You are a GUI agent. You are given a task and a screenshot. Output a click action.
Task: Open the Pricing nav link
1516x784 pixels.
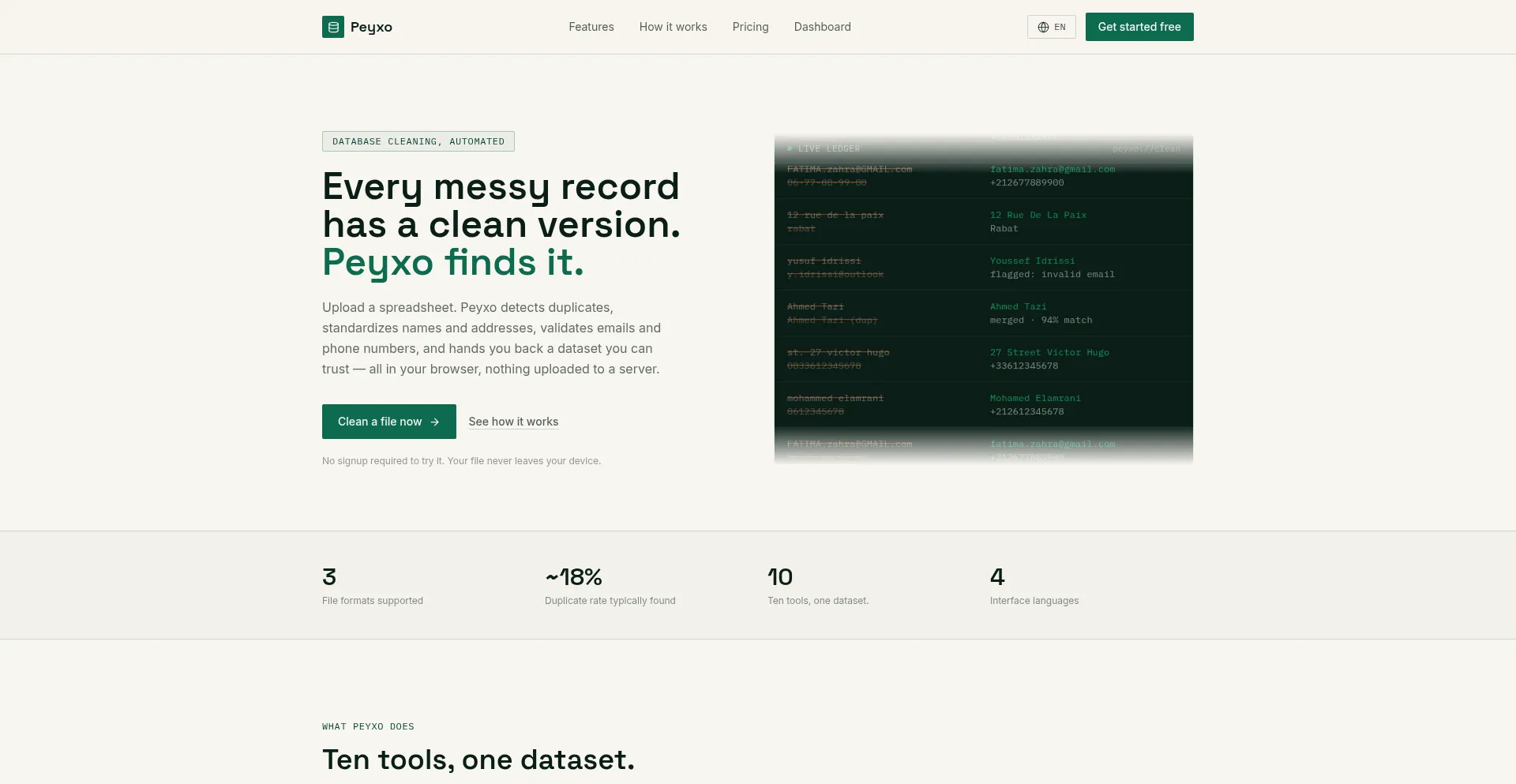pyautogui.click(x=750, y=27)
